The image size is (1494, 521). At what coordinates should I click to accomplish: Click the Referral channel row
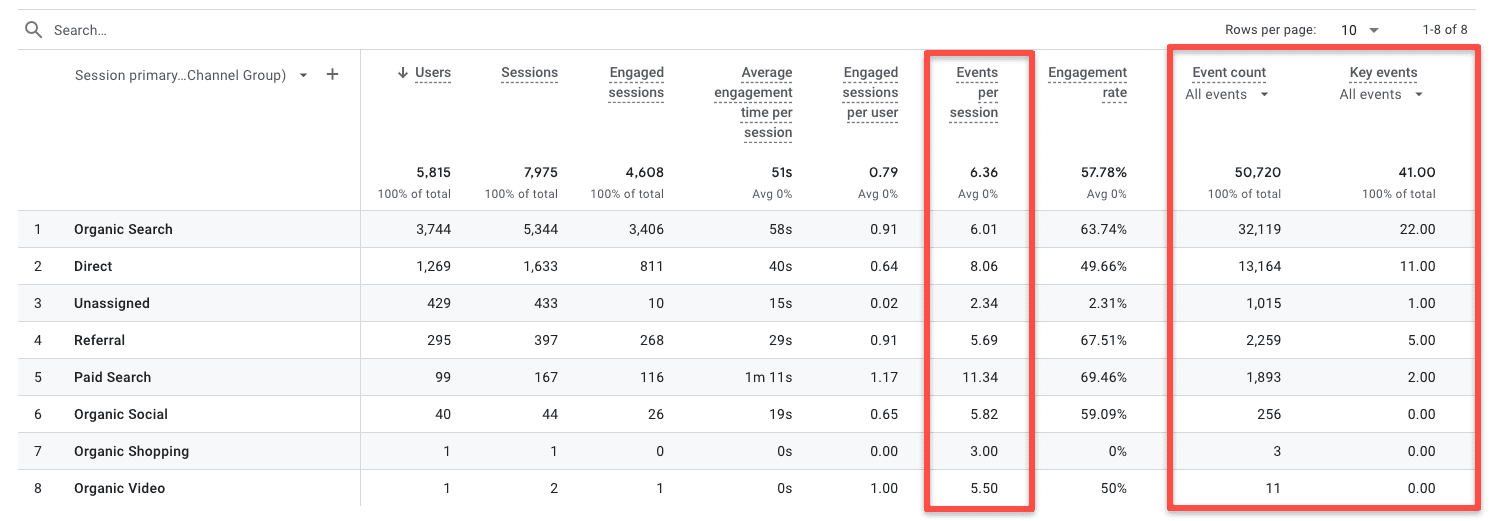click(x=99, y=340)
